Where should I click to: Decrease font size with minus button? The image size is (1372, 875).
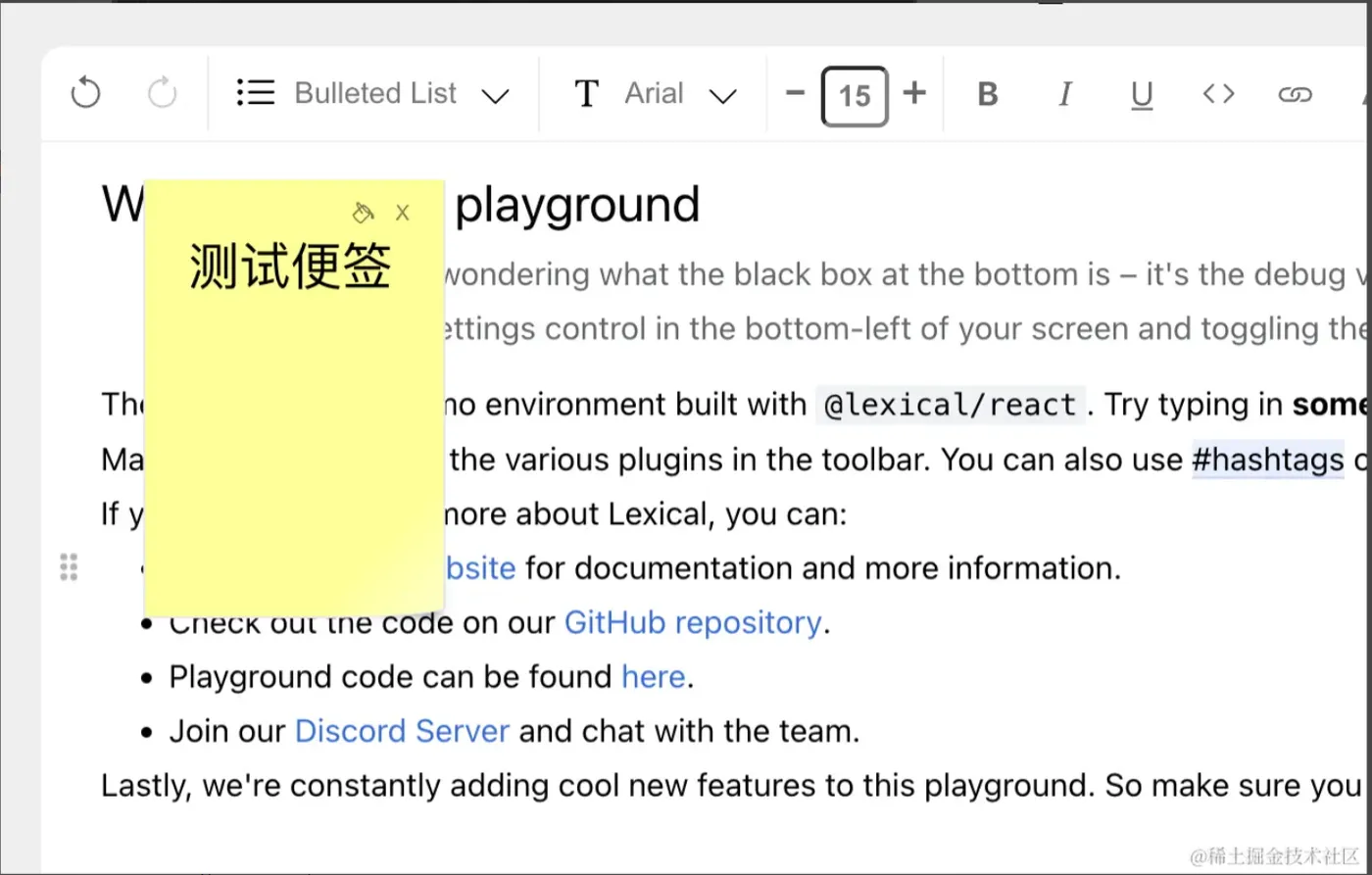tap(796, 93)
